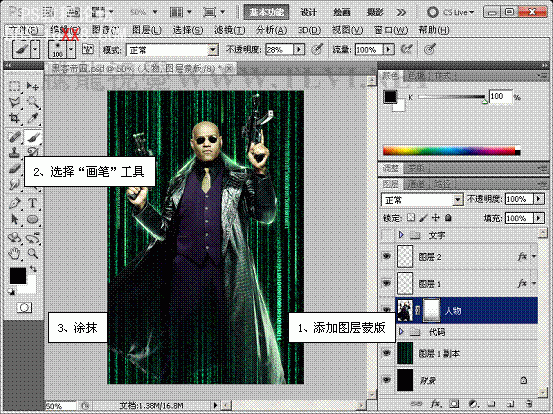The width and height of the screenshot is (553, 414).
Task: Open the 图层(L) menu
Action: [147, 30]
